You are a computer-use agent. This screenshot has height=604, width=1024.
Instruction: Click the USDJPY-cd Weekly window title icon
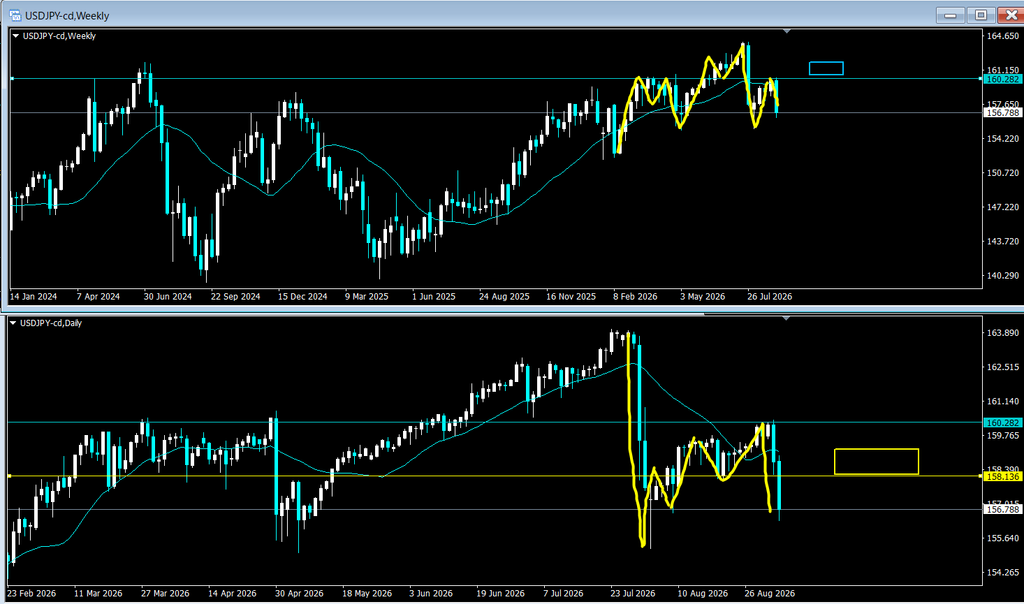coord(15,15)
